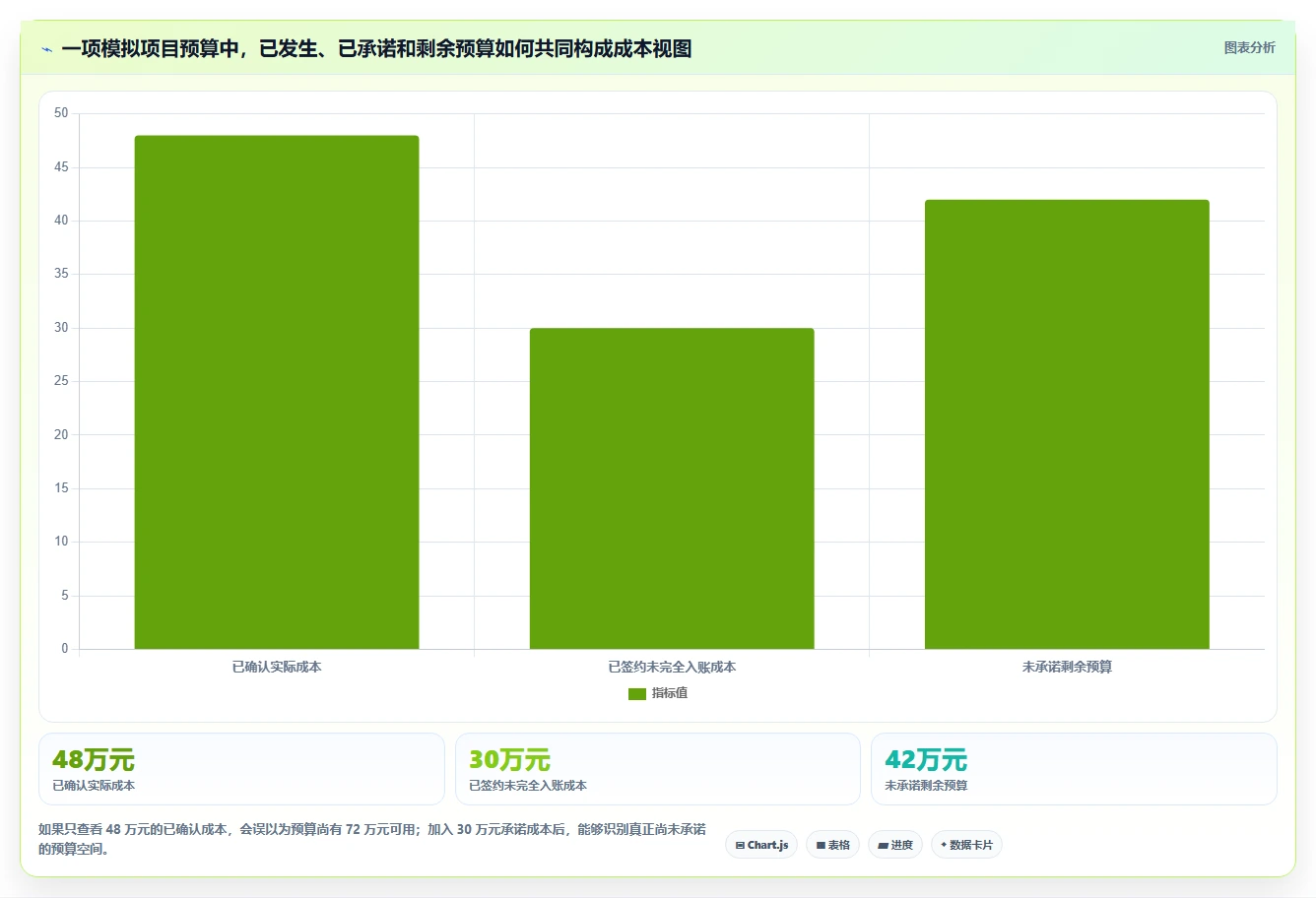Click the 未承诺剩余预算 caption under 42万元
Screen dimensions: 1316x898
926,786
